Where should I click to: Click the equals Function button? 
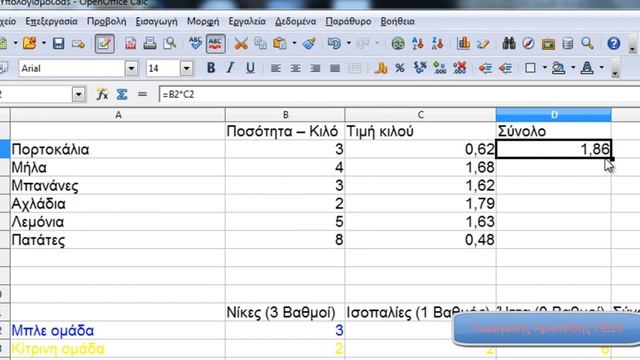pos(142,95)
